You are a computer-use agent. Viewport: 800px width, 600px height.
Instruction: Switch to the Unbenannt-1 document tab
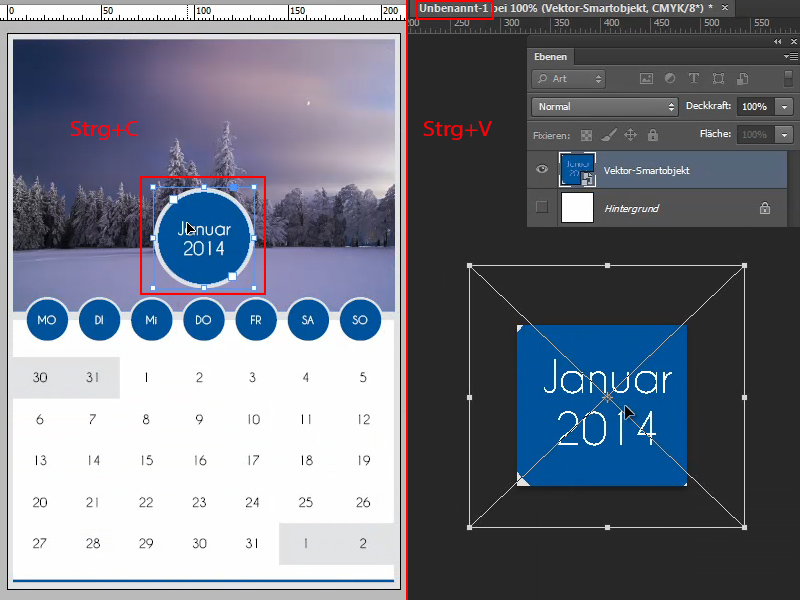[455, 8]
